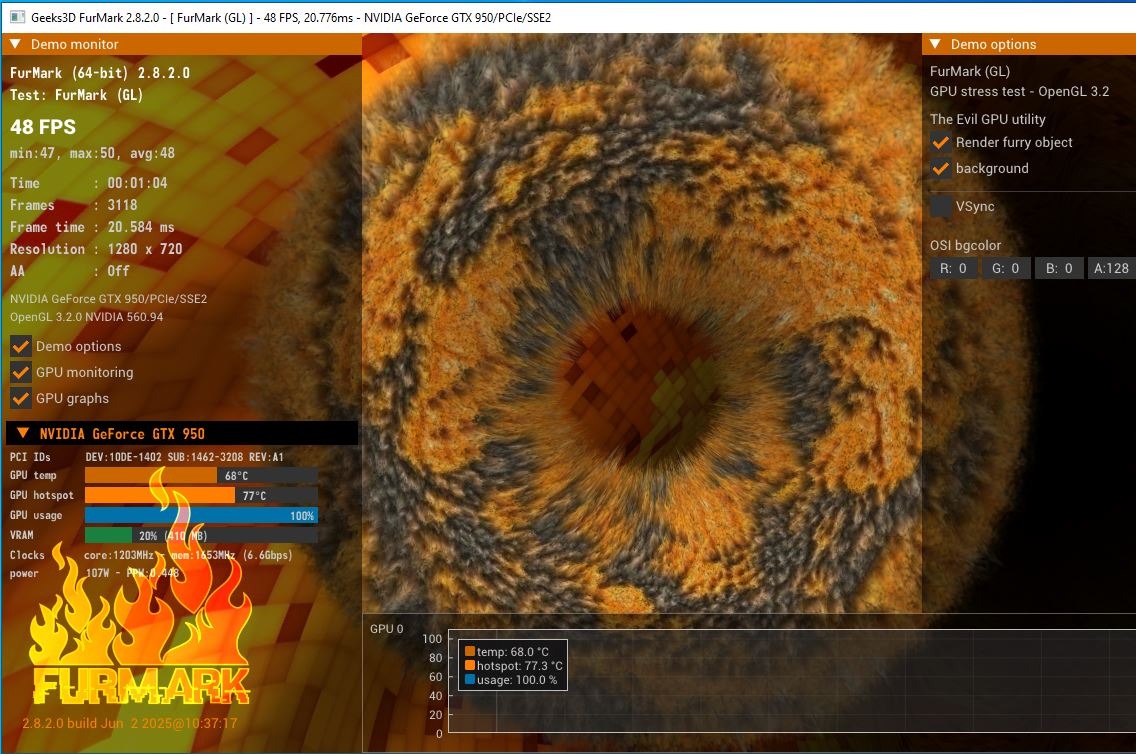Click the 48 FPS readout
The image size is (1136, 754).
click(43, 127)
